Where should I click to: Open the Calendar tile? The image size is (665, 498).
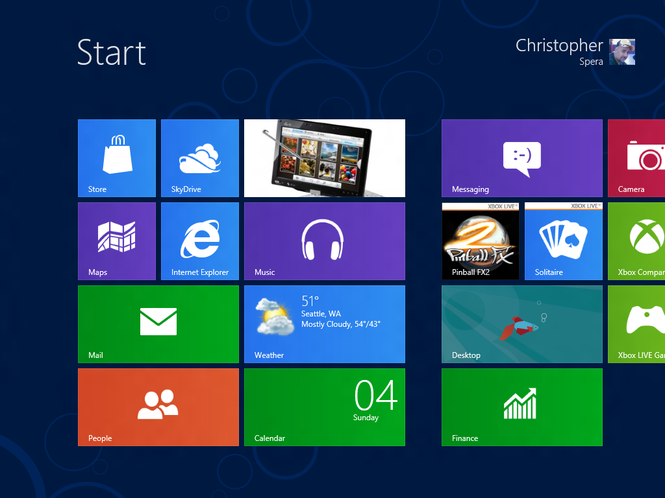324,407
